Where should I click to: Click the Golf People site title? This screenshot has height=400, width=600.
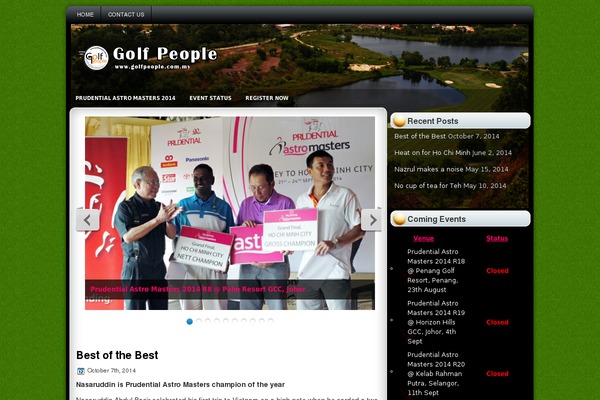tap(165, 54)
